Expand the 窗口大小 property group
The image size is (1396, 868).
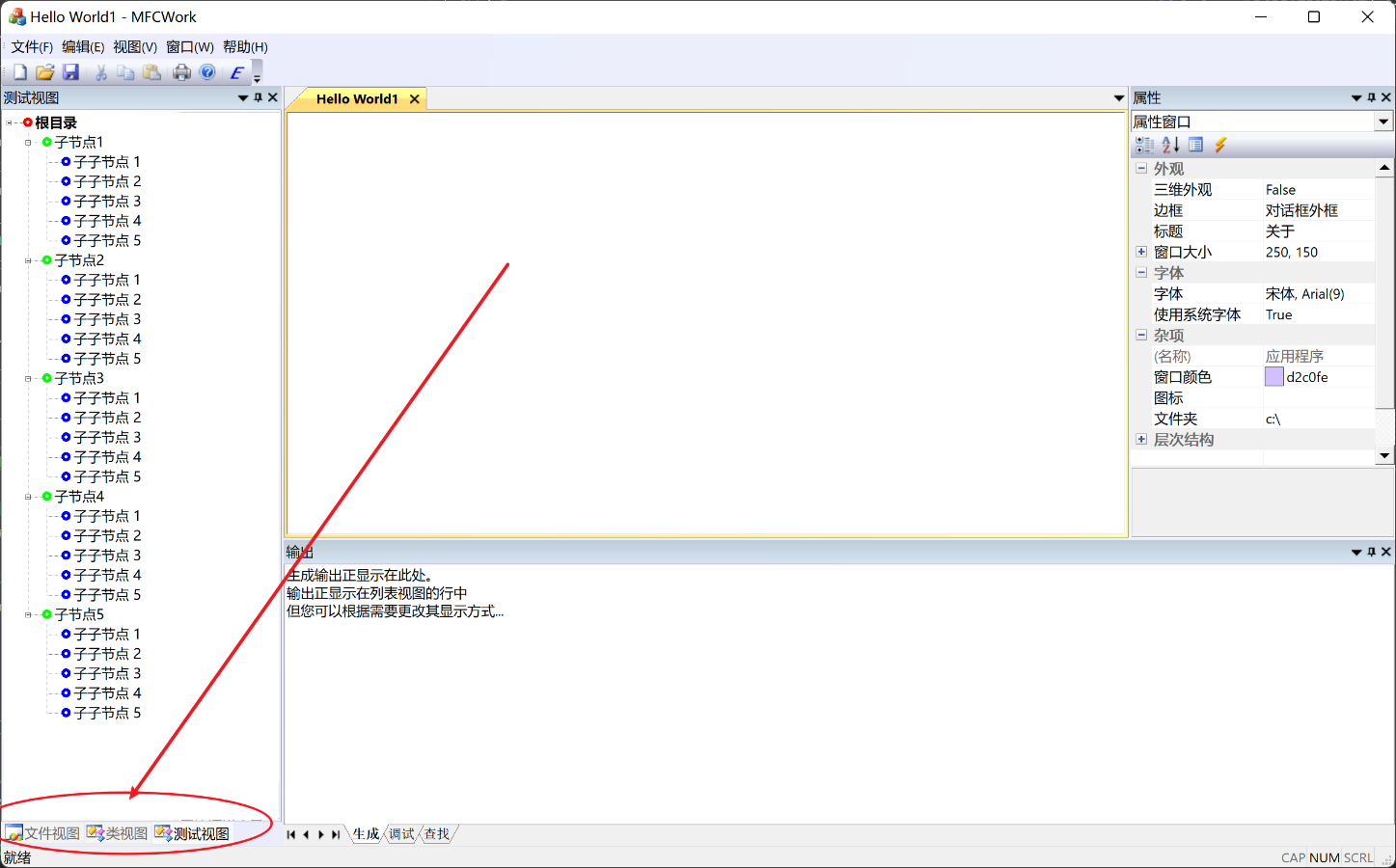tap(1141, 252)
